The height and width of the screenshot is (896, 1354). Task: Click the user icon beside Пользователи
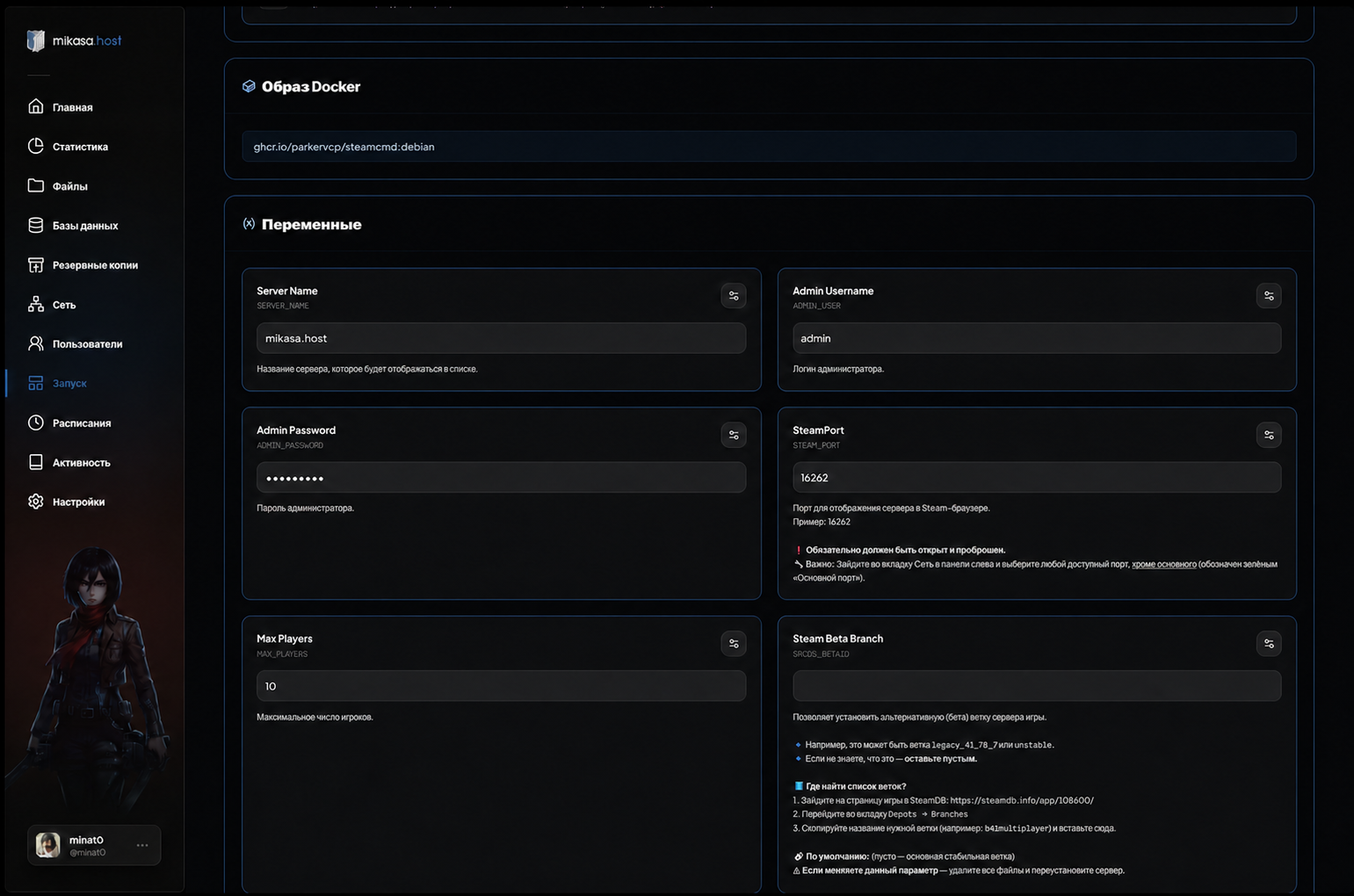coord(35,343)
